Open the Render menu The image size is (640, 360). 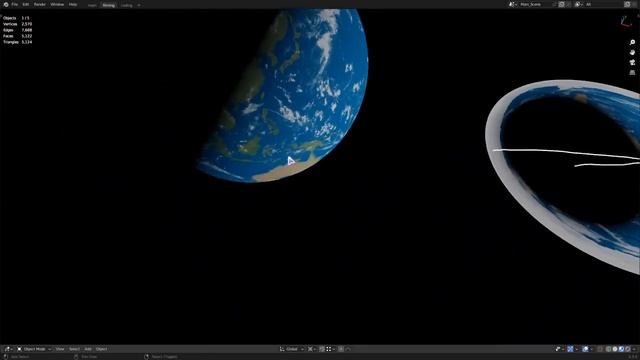(x=40, y=4)
